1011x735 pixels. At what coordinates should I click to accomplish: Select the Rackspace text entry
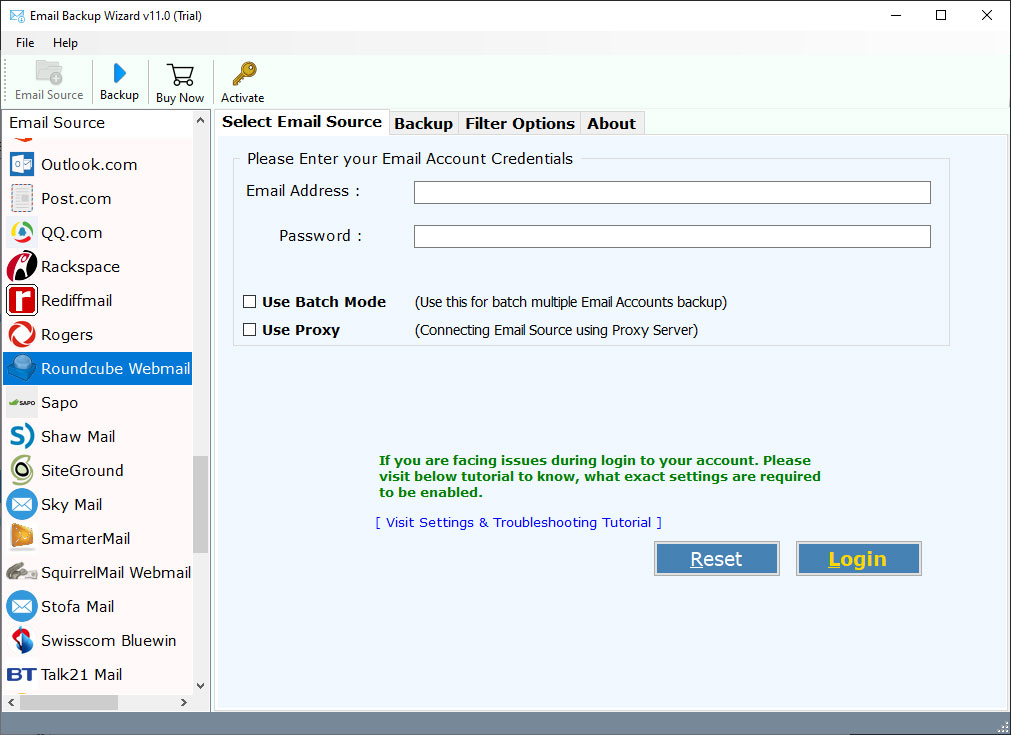[81, 266]
